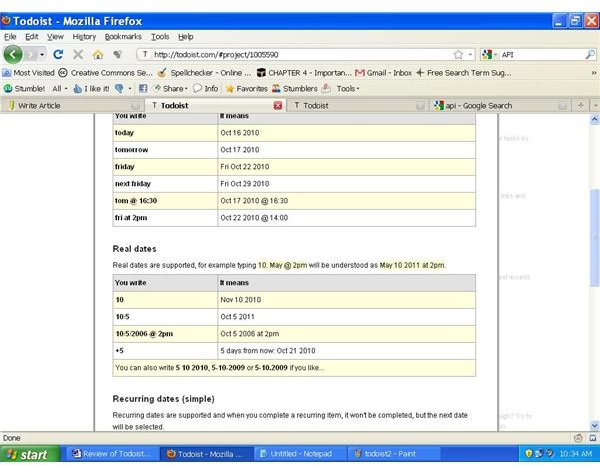Screen dimensions: 600x466
Task: Open the View menu
Action: [x=55, y=37]
